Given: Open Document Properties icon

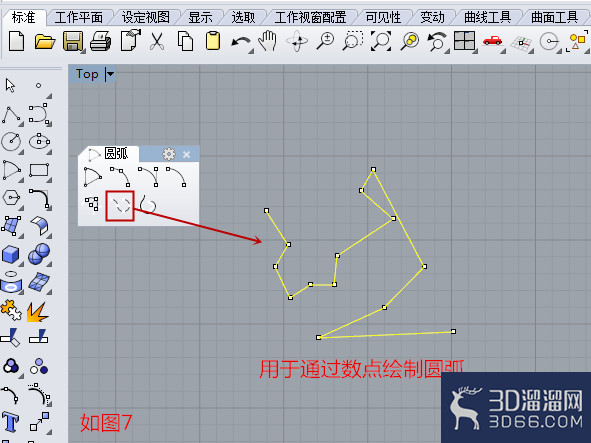Looking at the screenshot, I should (x=130, y=40).
